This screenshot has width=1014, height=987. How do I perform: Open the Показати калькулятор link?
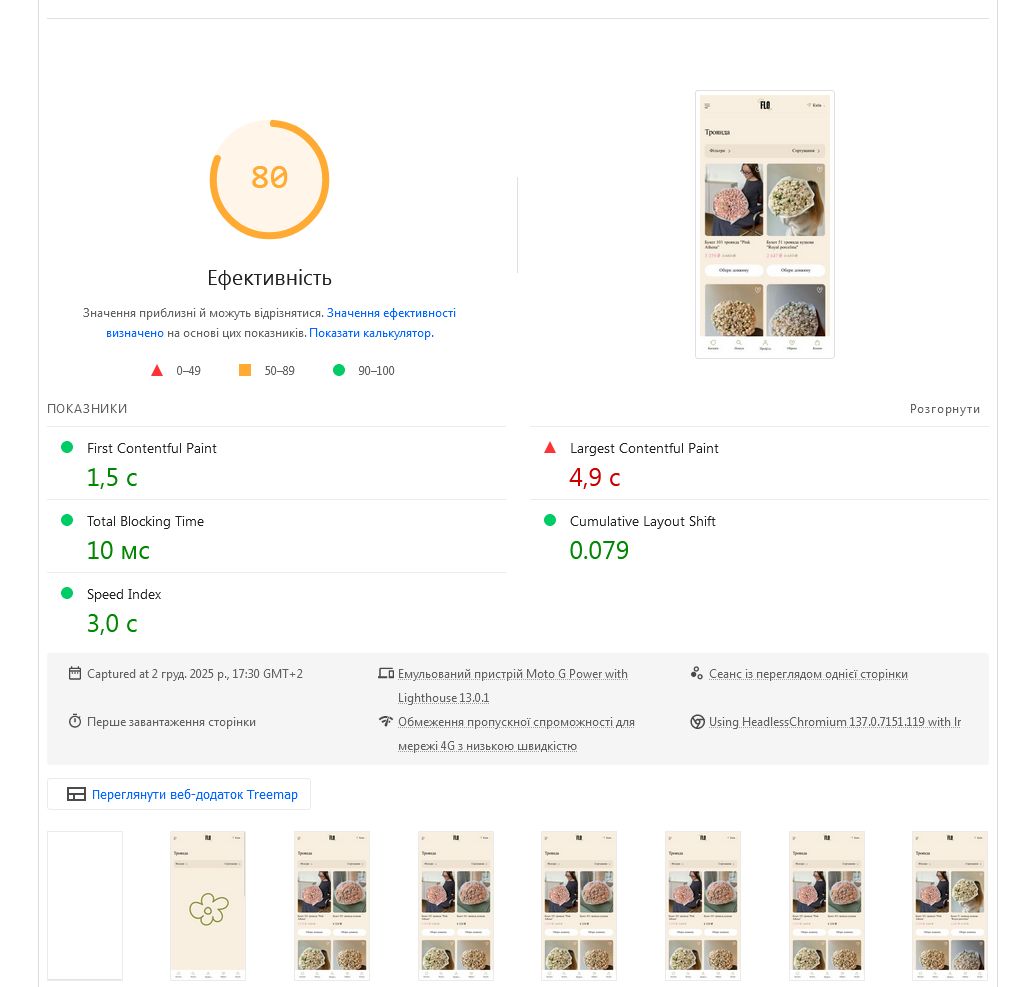370,333
